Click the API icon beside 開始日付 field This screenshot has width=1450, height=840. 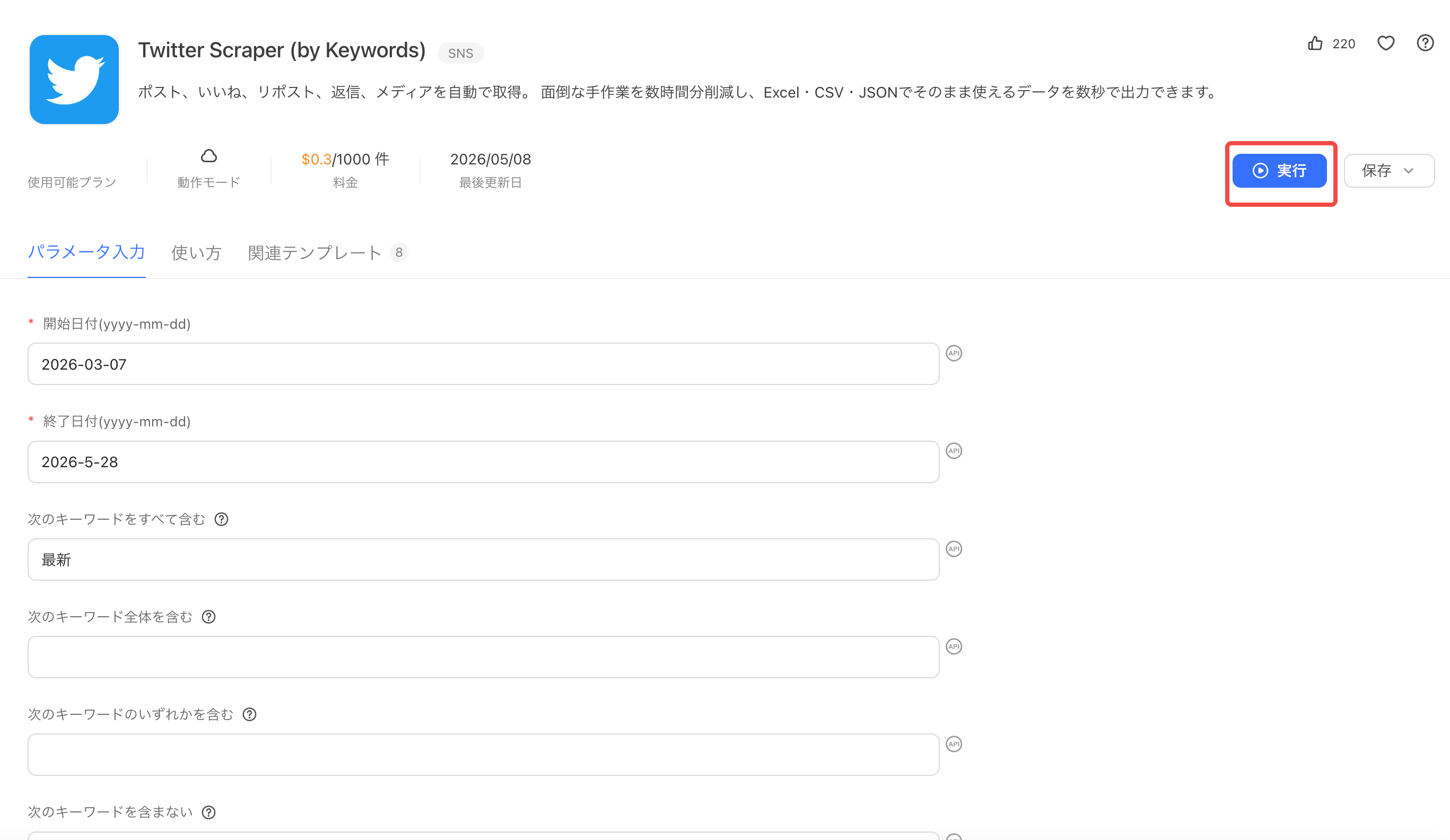[x=954, y=353]
